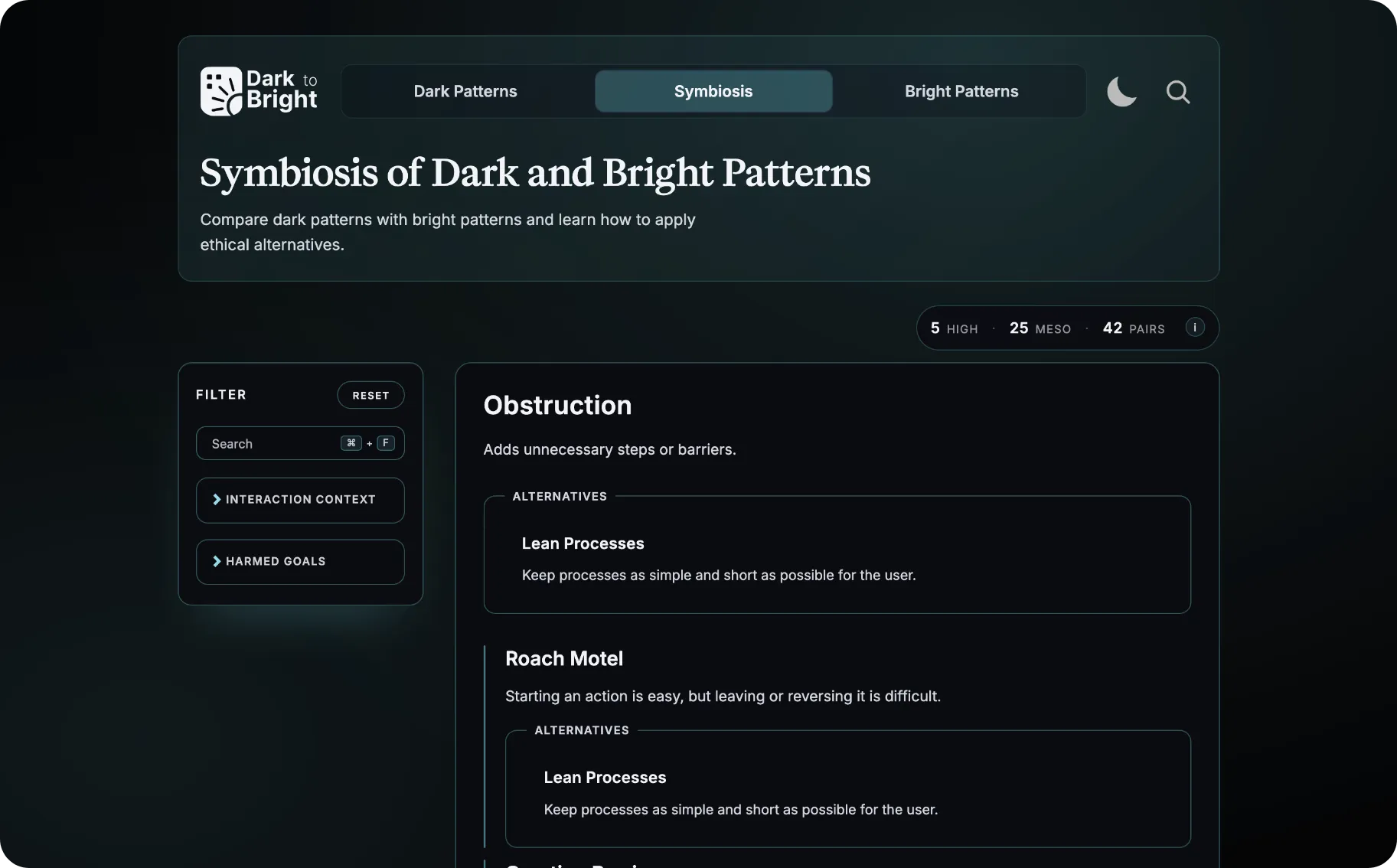Collapse the Alternatives box under Obstruction
Screen dimensions: 1397x868
(x=560, y=496)
